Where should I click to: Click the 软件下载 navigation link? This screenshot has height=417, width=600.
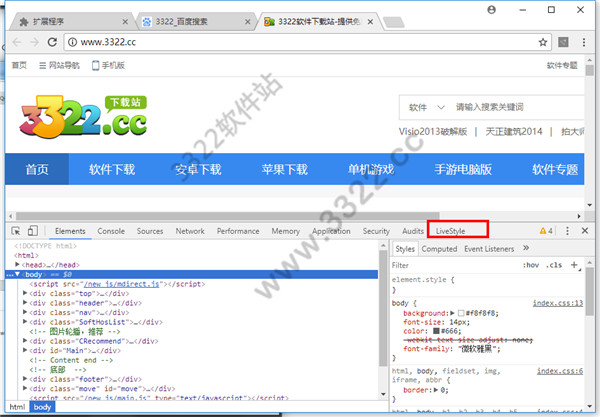point(112,169)
